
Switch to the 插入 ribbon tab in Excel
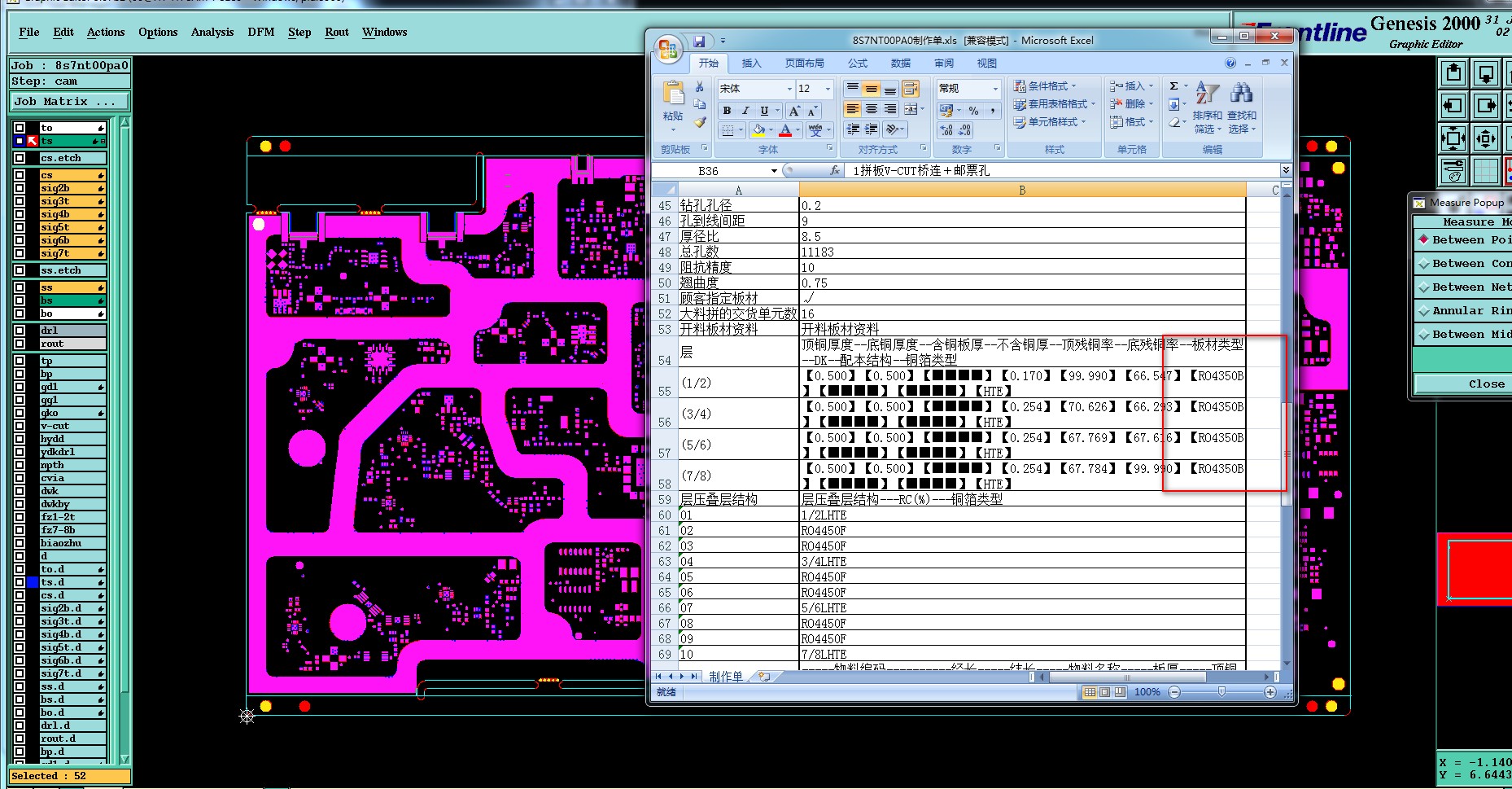[751, 64]
